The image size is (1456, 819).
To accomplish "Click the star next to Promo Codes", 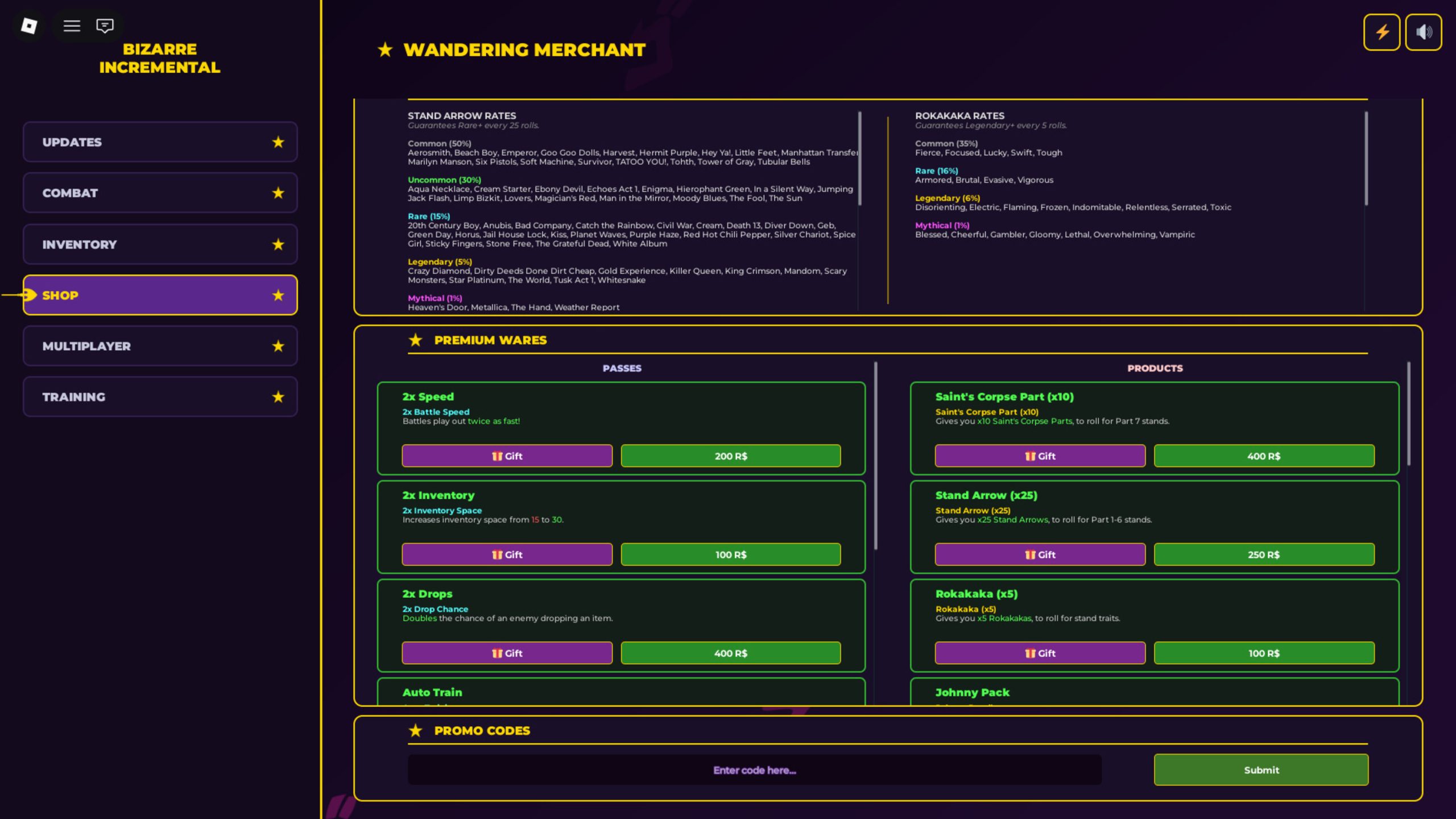I will tap(416, 731).
